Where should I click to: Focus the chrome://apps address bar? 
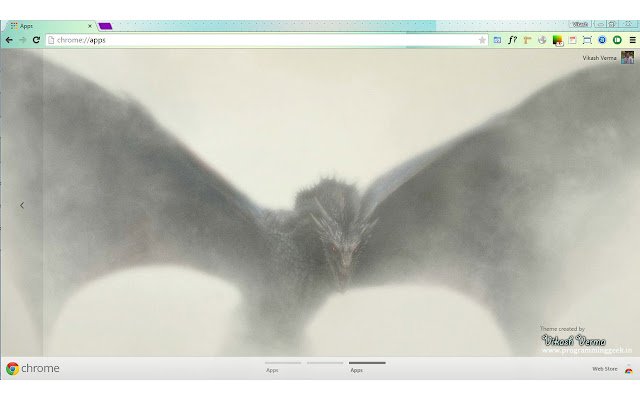tap(265, 40)
